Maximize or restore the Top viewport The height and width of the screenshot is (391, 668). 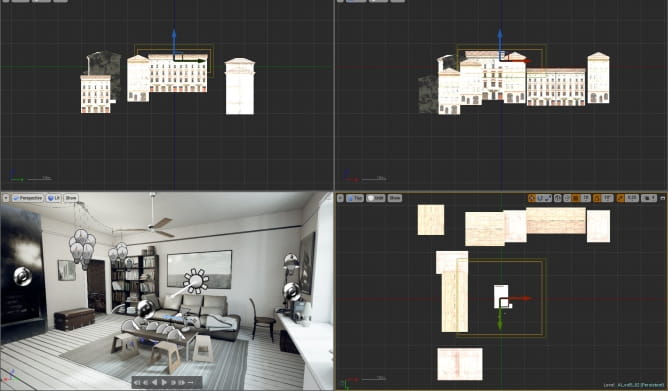[662, 198]
